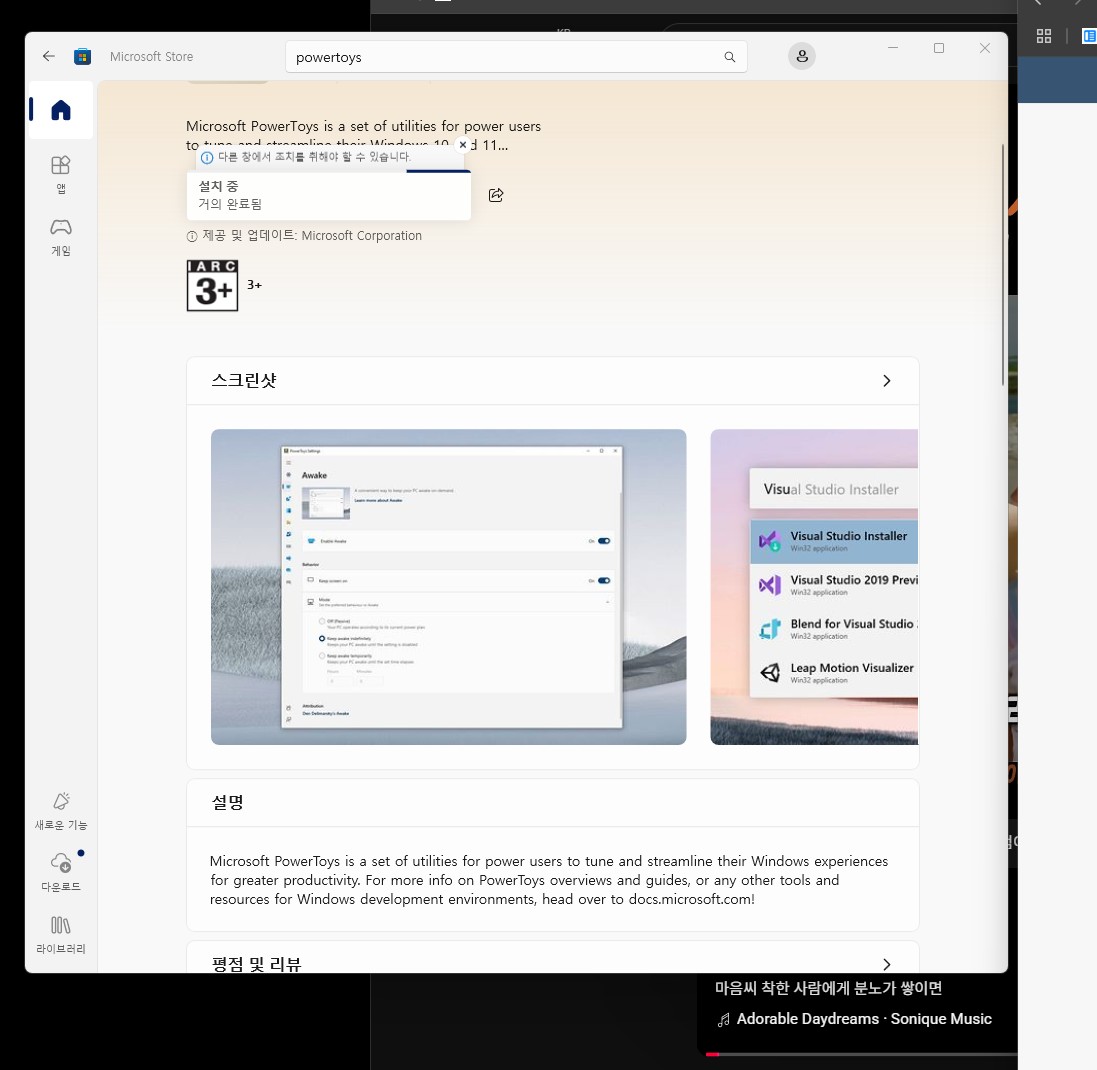Click the info icon in the notification banner
The height and width of the screenshot is (1070, 1097).
(x=207, y=157)
